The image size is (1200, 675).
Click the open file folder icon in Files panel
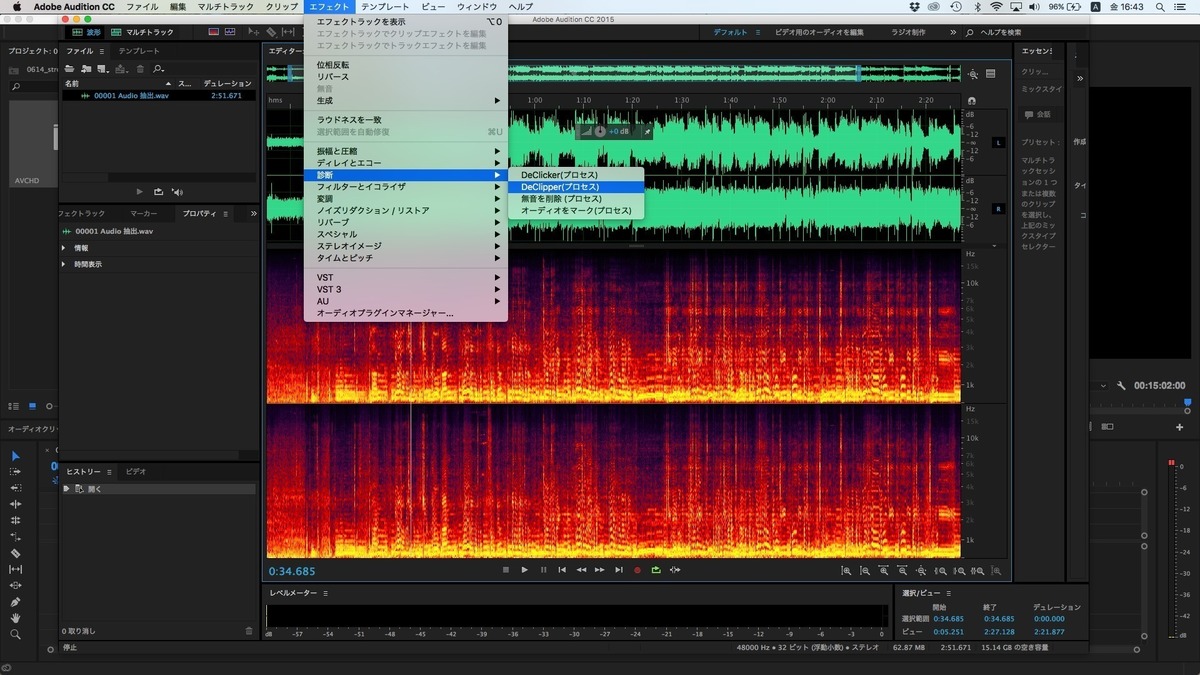point(70,69)
